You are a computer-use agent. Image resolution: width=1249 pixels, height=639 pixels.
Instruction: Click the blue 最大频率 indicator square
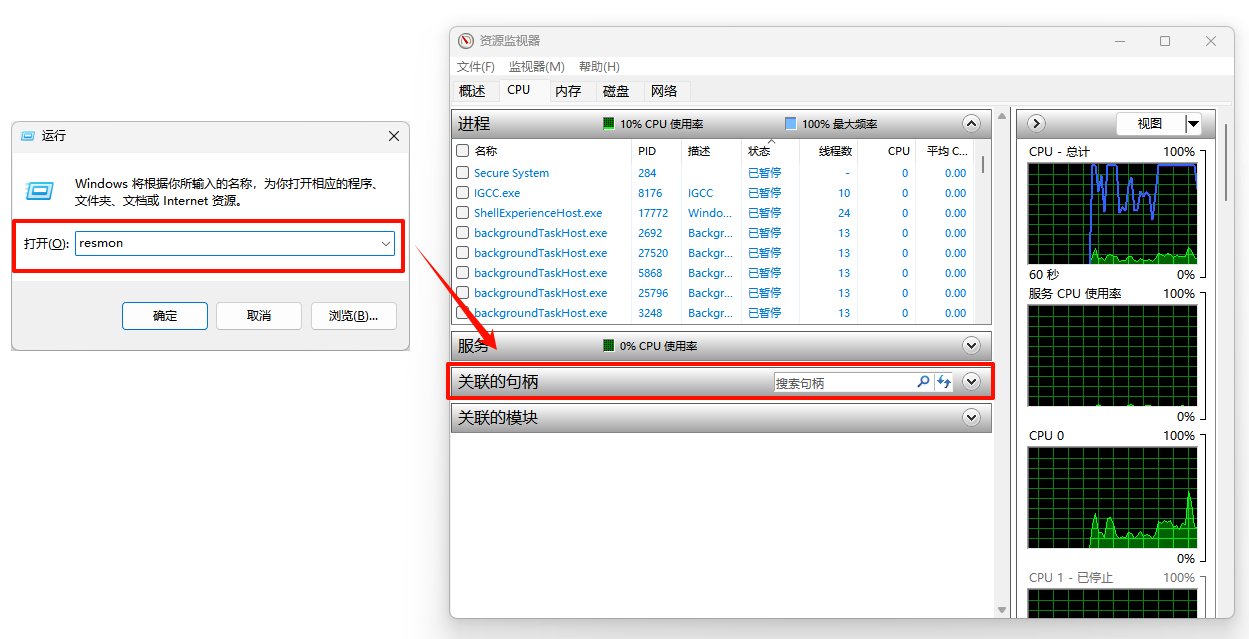tap(791, 124)
